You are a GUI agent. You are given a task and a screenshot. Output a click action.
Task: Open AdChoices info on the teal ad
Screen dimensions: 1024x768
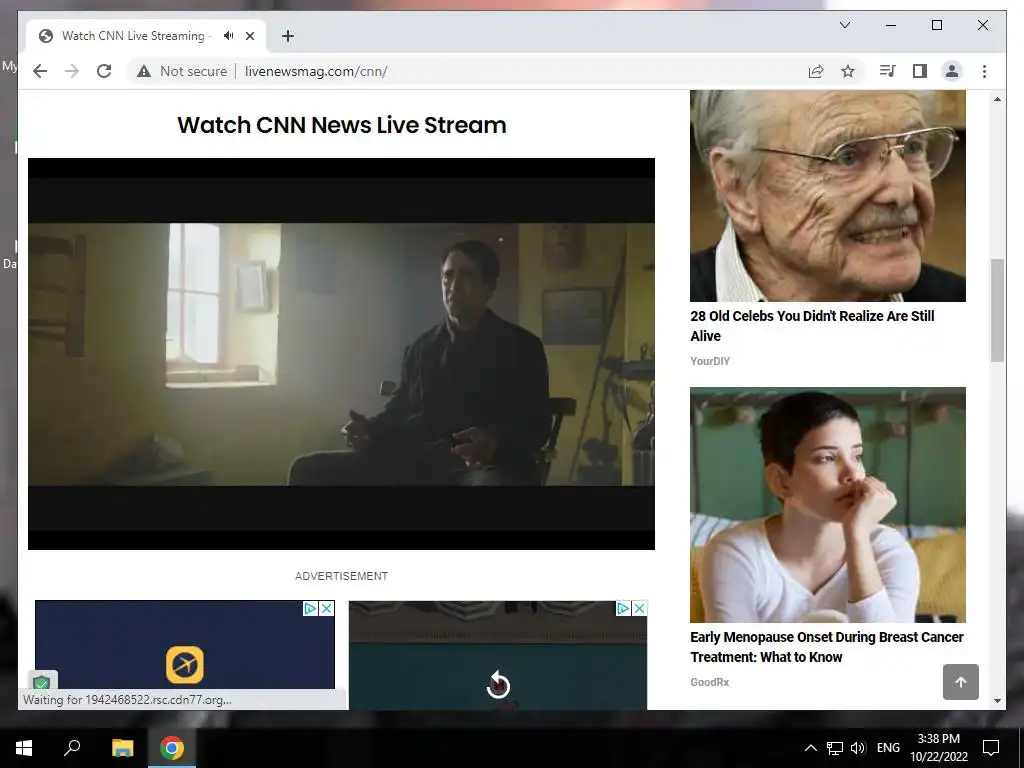coord(623,609)
